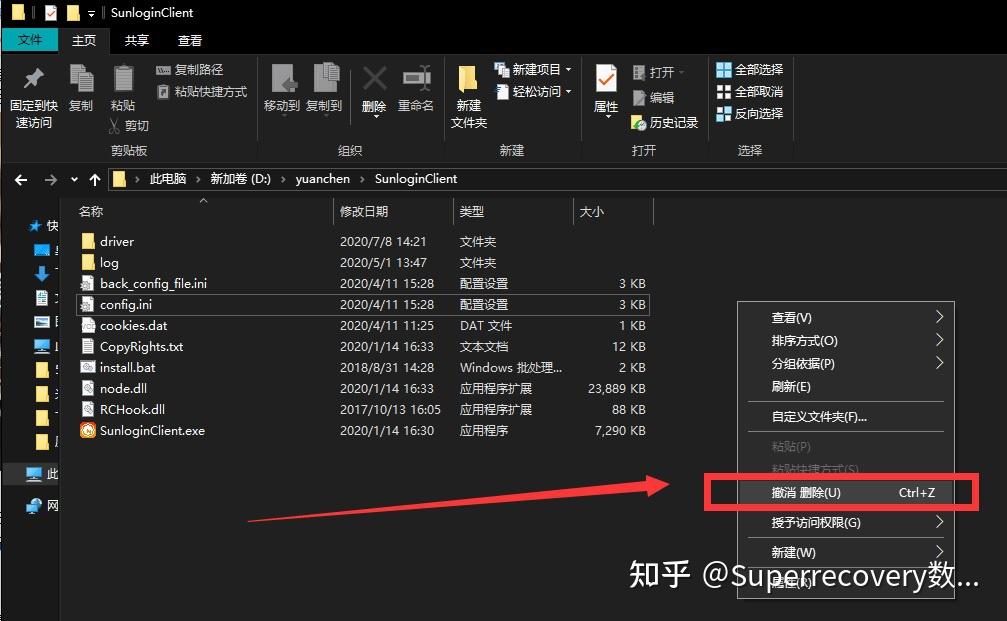Switch to the Home (主页) tab
This screenshot has height=621, width=1007.
(x=83, y=40)
